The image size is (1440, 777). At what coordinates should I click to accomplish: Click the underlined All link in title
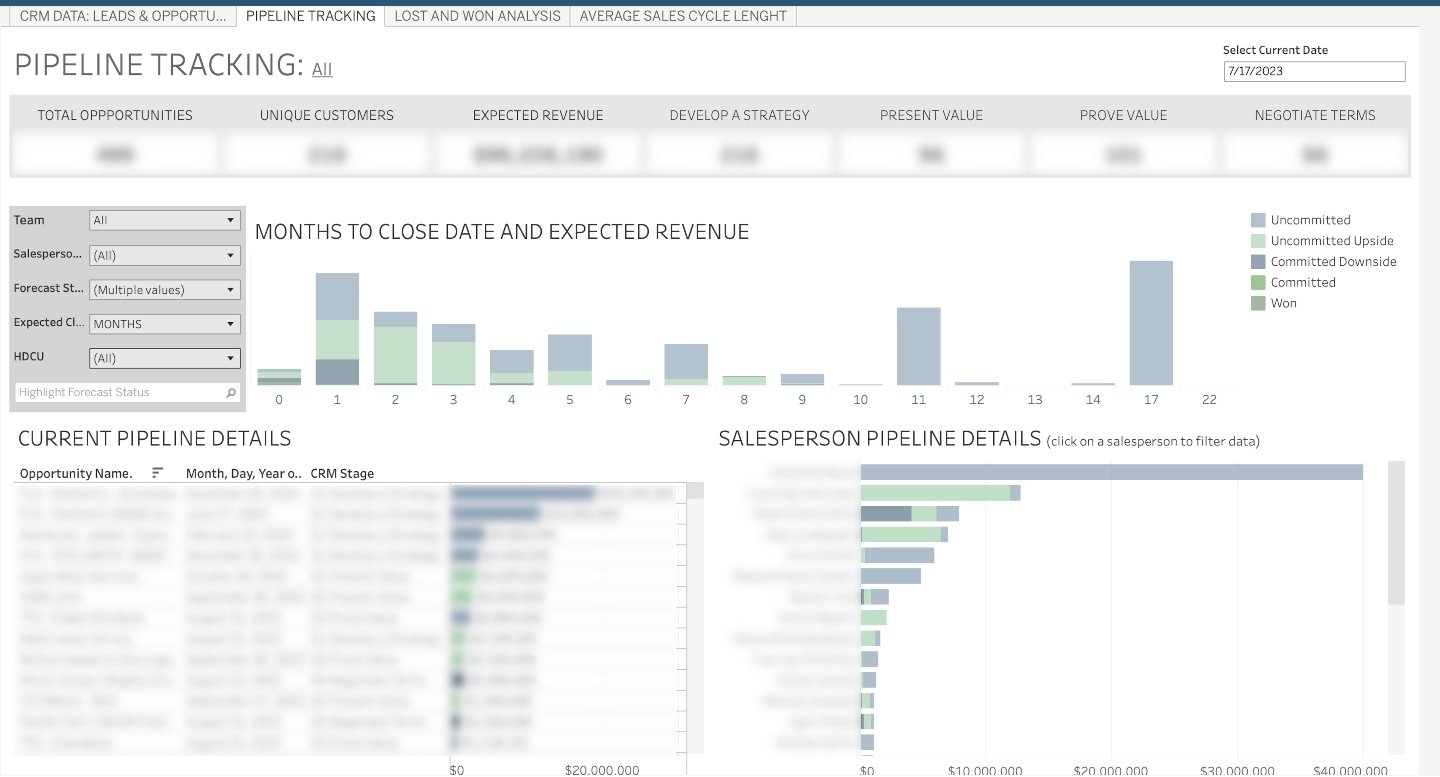pyautogui.click(x=322, y=69)
